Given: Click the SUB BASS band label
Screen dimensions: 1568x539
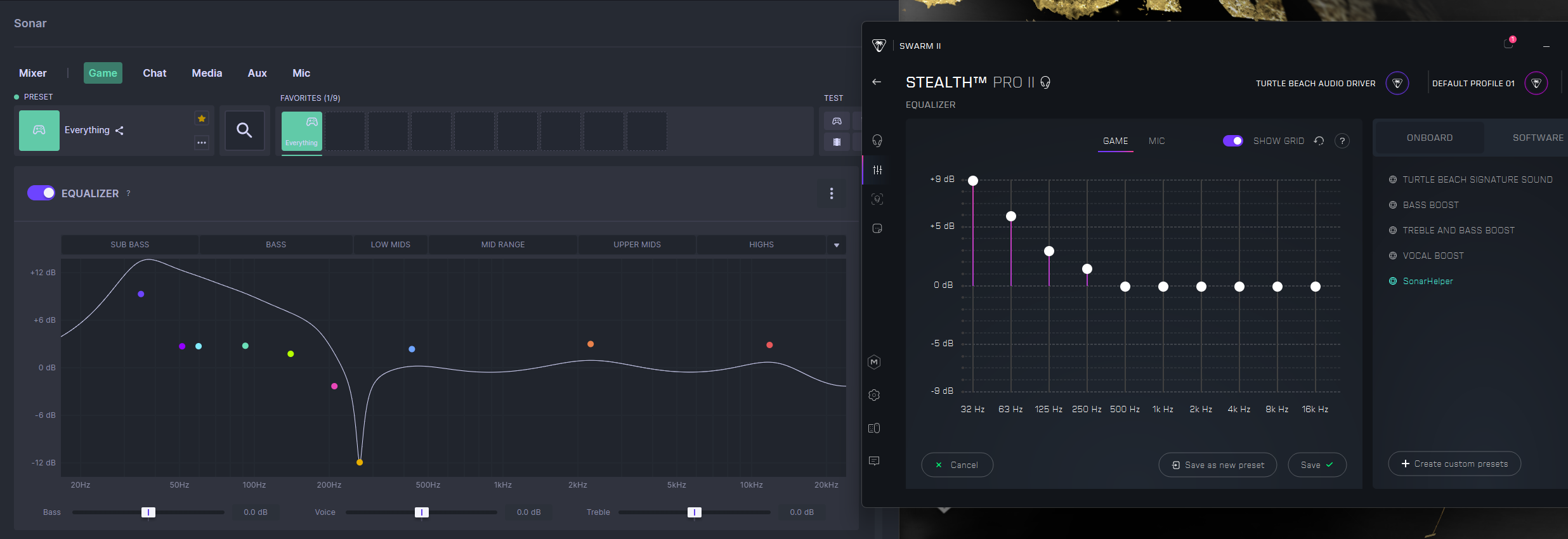Looking at the screenshot, I should click(130, 245).
